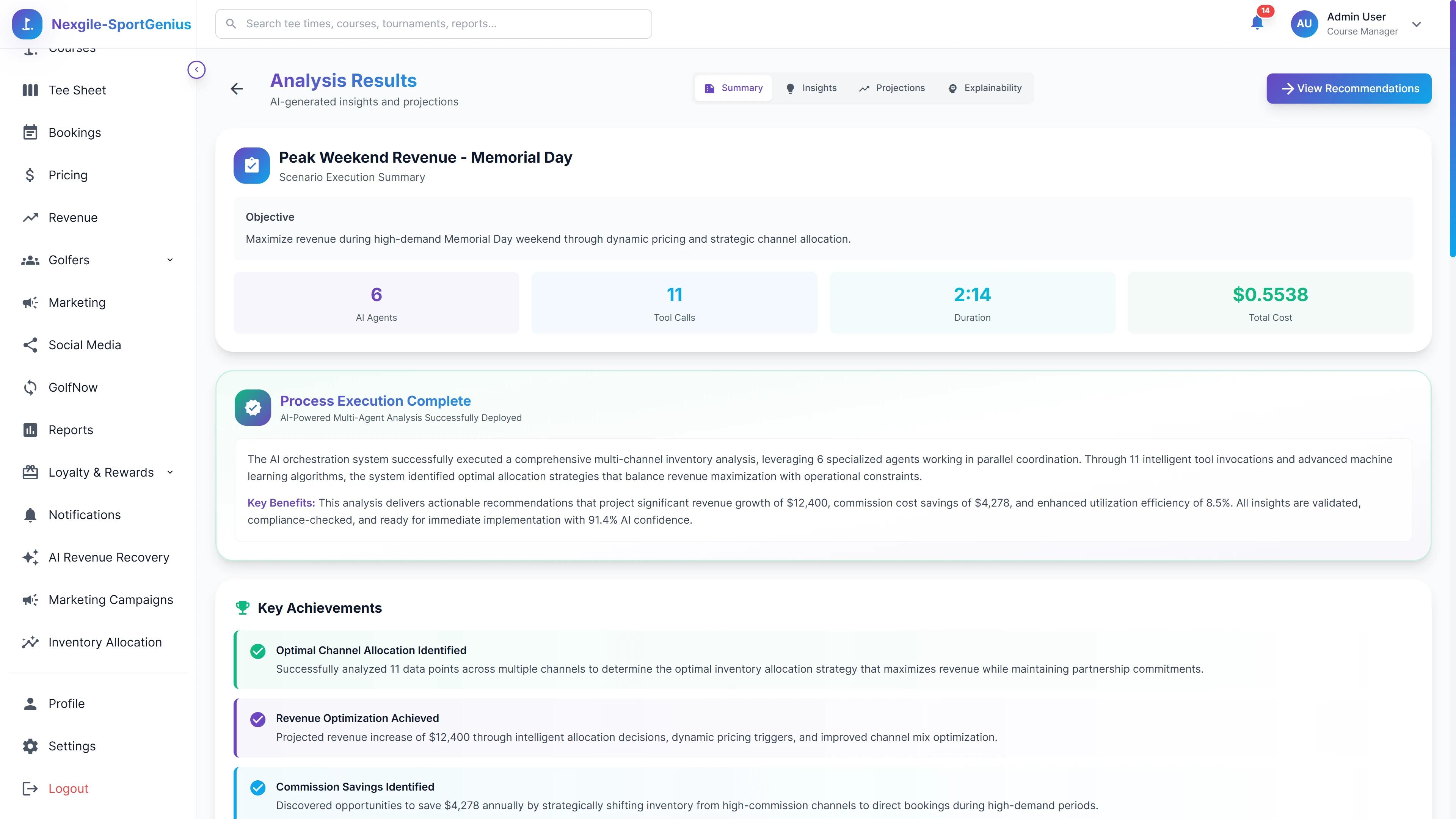Collapse the sidebar with the chevron
Viewport: 1456px width, 819px height.
click(196, 69)
